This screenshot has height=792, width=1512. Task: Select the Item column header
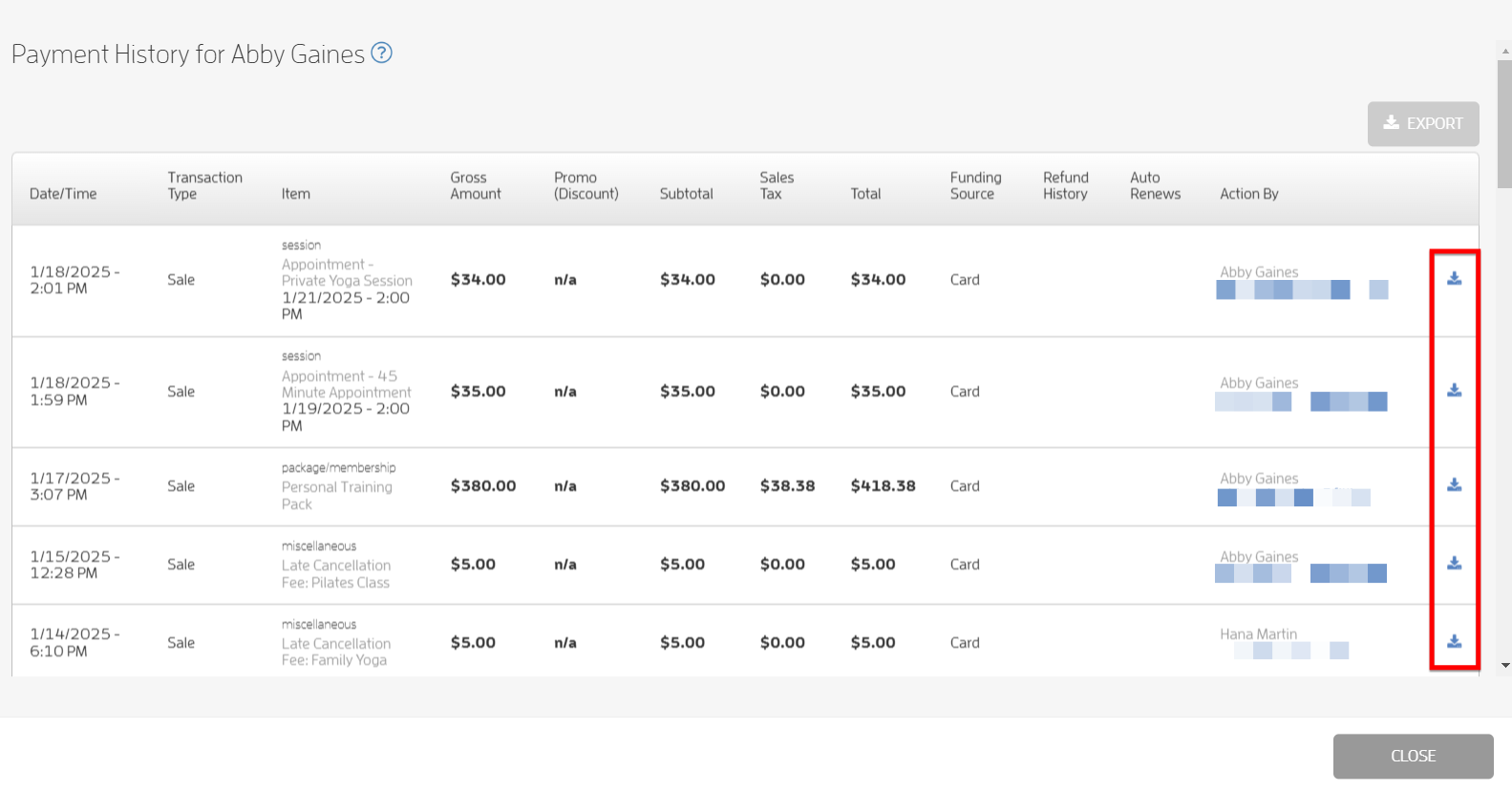pos(295,194)
